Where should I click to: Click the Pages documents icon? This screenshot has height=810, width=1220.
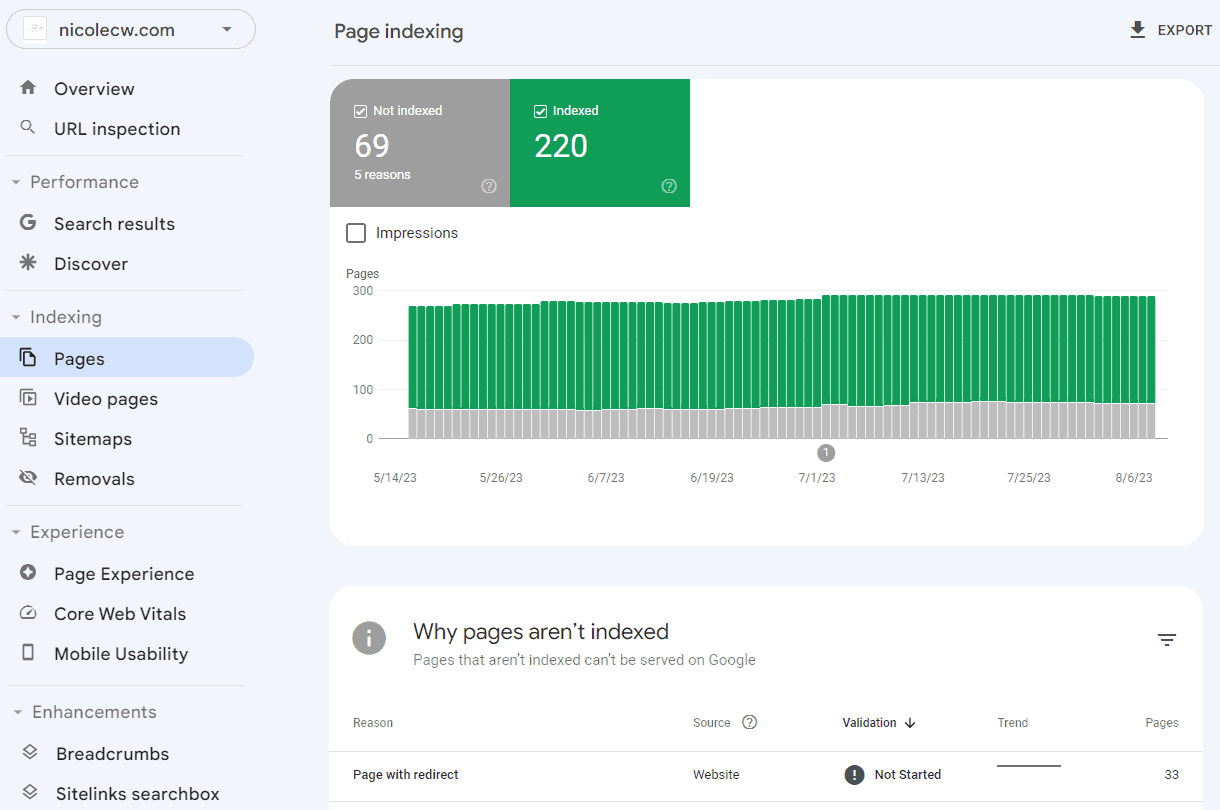pos(28,358)
